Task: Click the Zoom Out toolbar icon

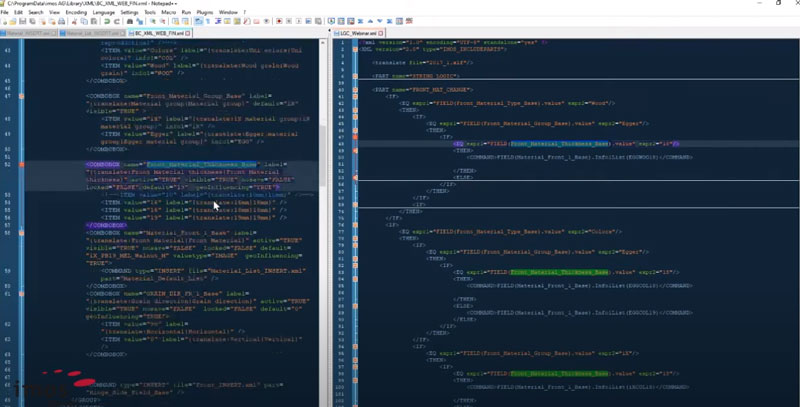Action: pos(162,21)
